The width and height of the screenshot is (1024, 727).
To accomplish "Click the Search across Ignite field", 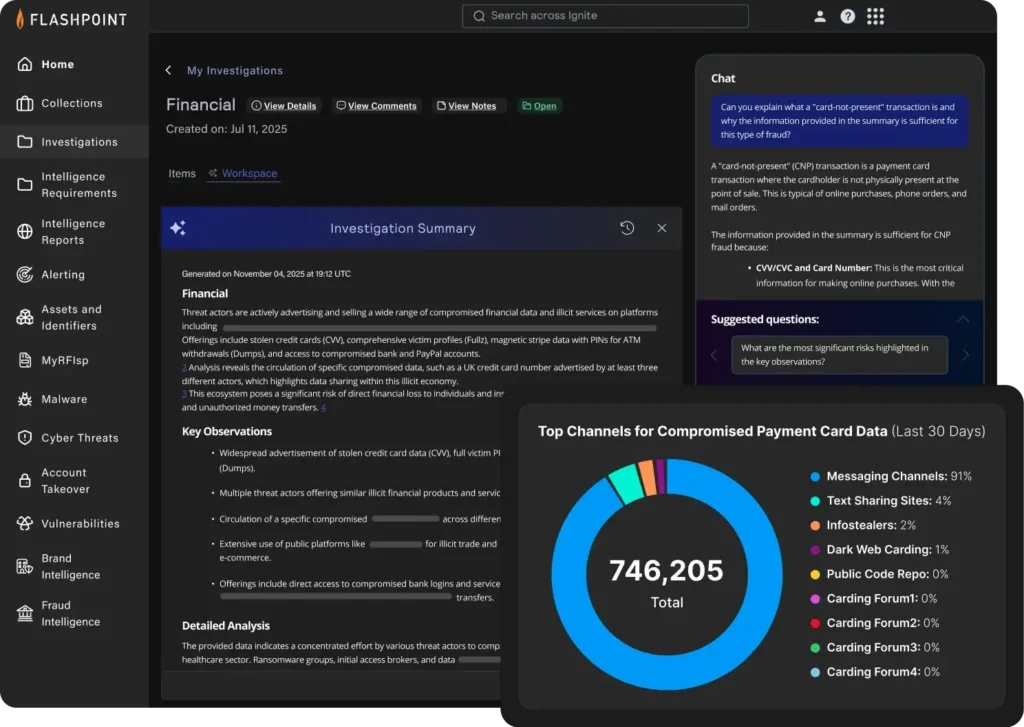I will 605,16.
